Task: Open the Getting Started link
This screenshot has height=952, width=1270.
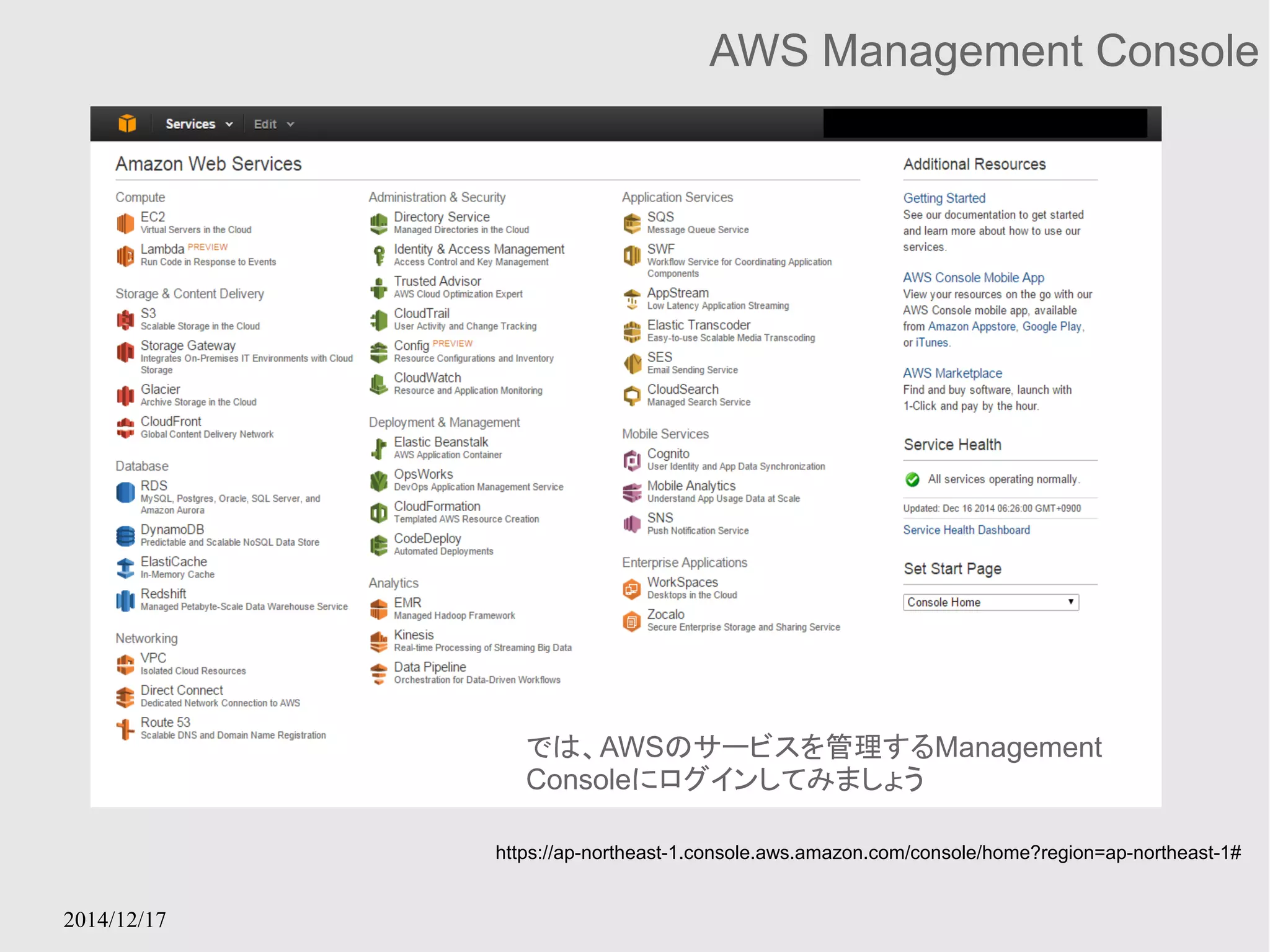Action: pos(944,198)
